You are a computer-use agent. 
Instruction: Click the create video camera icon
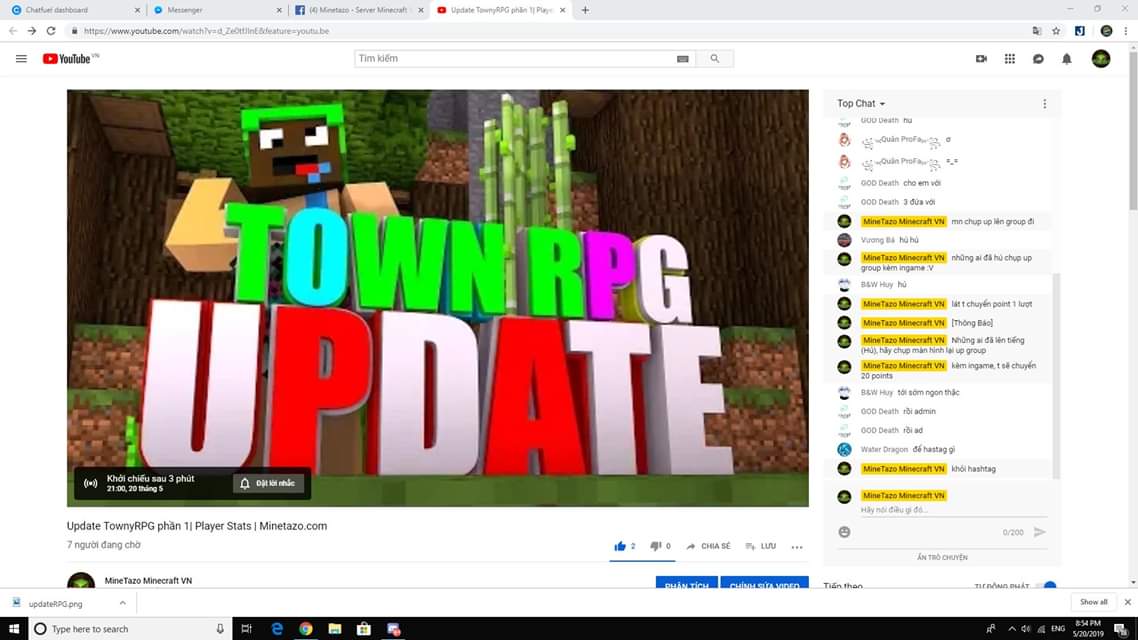click(981, 59)
